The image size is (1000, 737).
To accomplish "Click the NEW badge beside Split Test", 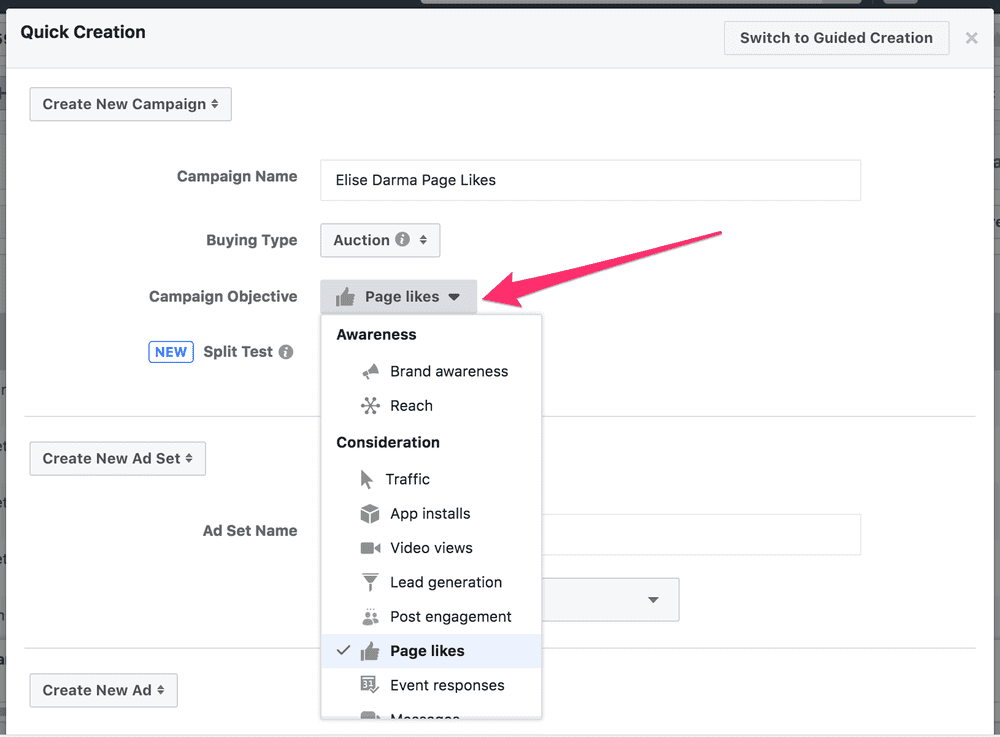I will 171,352.
